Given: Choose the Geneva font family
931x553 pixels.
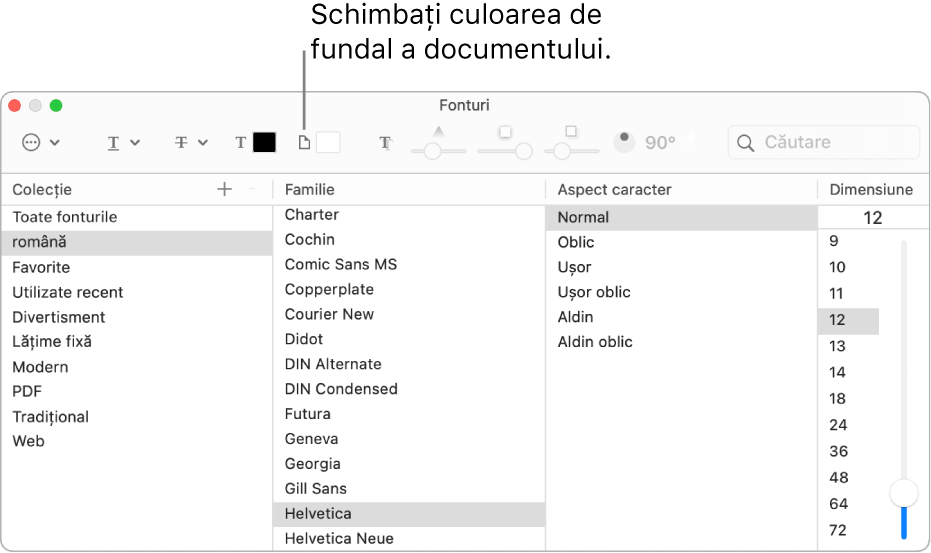Looking at the screenshot, I should pos(408,439).
